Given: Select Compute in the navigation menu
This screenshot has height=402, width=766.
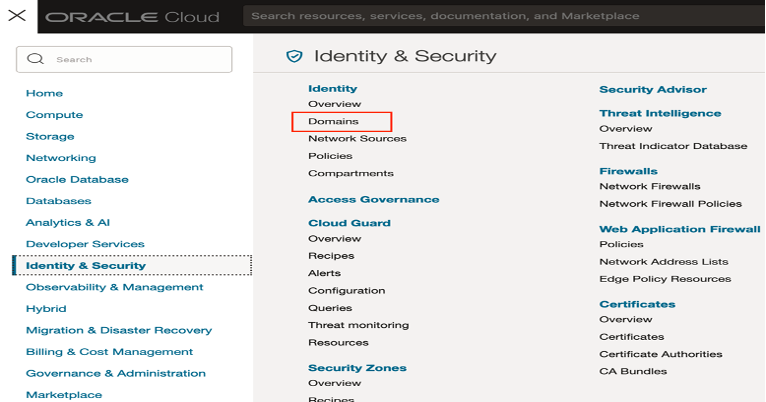Looking at the screenshot, I should (54, 115).
